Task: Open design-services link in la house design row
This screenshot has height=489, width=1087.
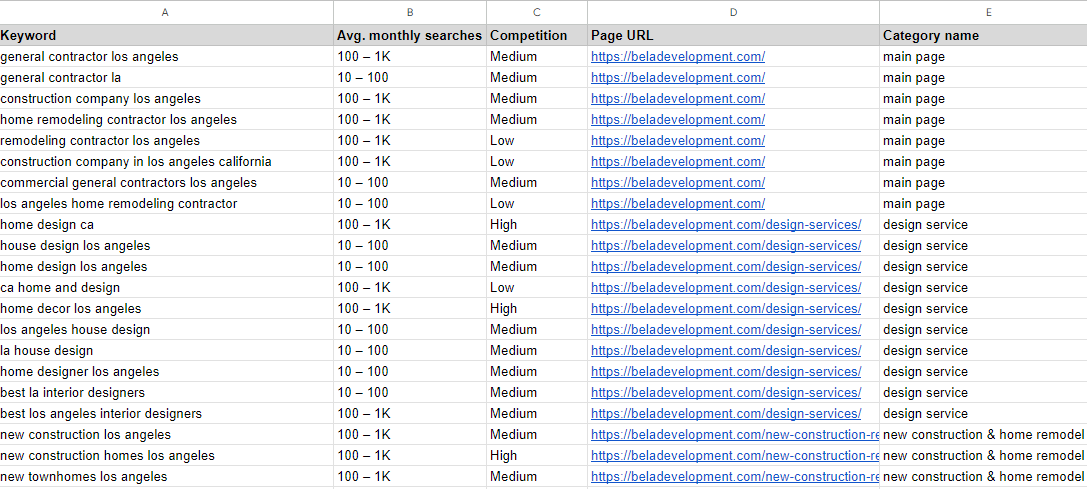Action: tap(726, 350)
